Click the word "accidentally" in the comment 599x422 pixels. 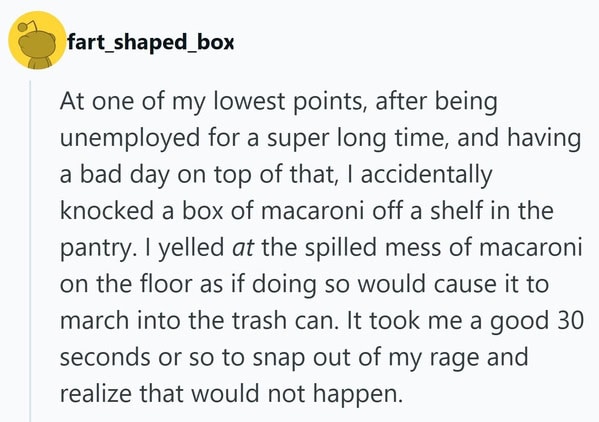point(426,175)
